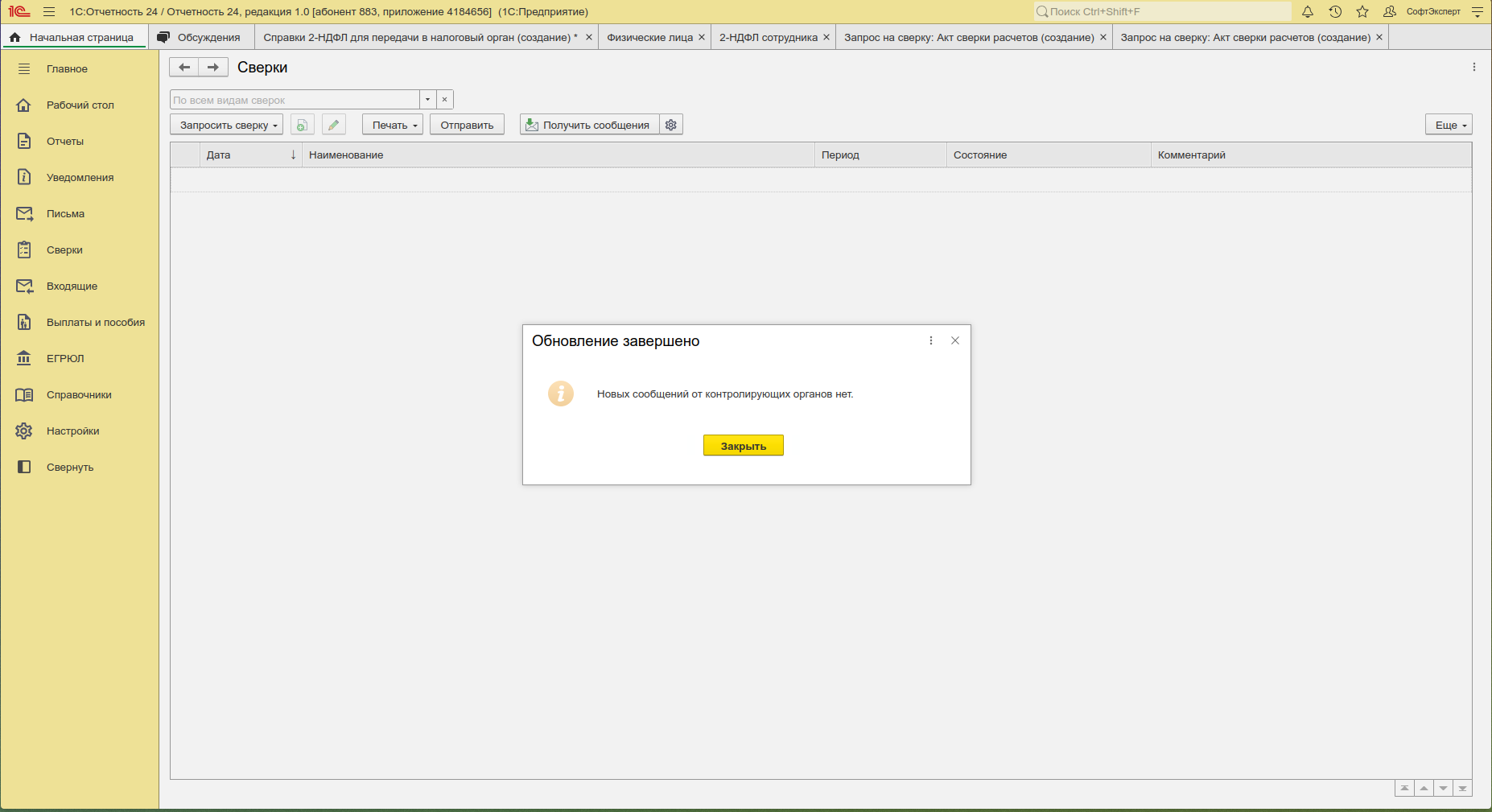This screenshot has height=812, width=1492.
Task: Open favorites star icon
Action: [x=1362, y=12]
